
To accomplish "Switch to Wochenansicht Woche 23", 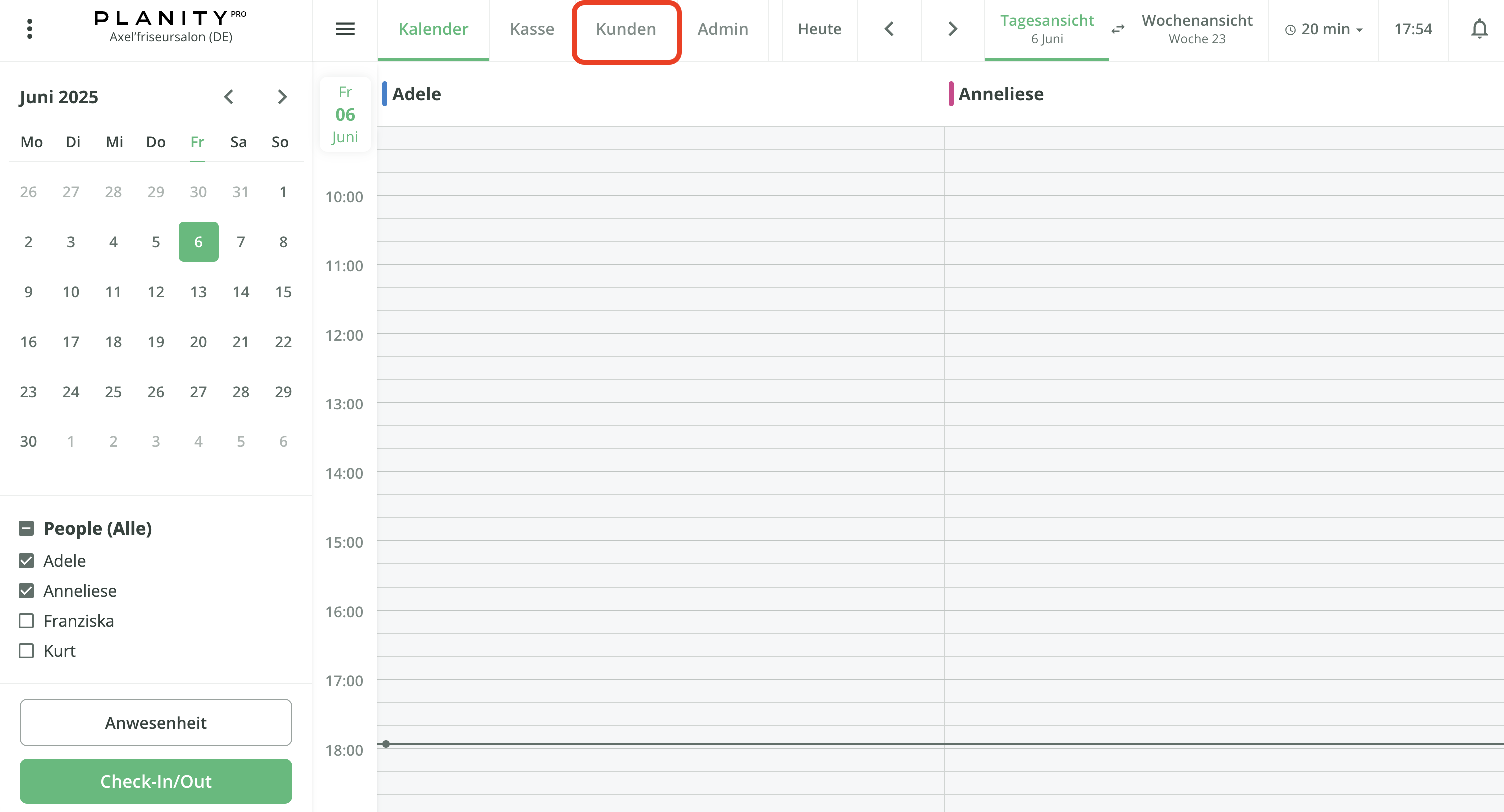I will point(1196,28).
